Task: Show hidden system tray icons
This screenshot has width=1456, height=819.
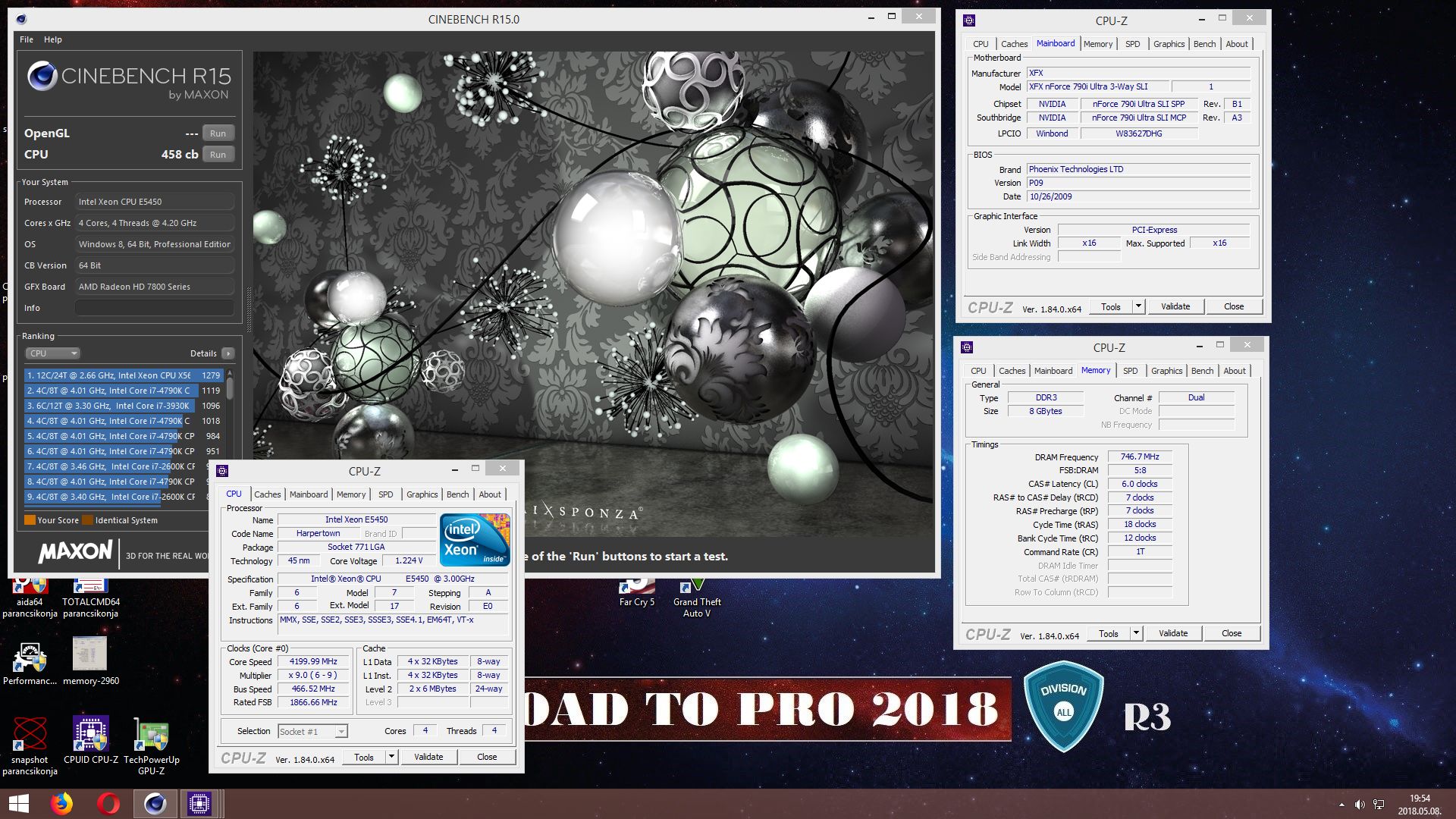Action: click(1341, 805)
